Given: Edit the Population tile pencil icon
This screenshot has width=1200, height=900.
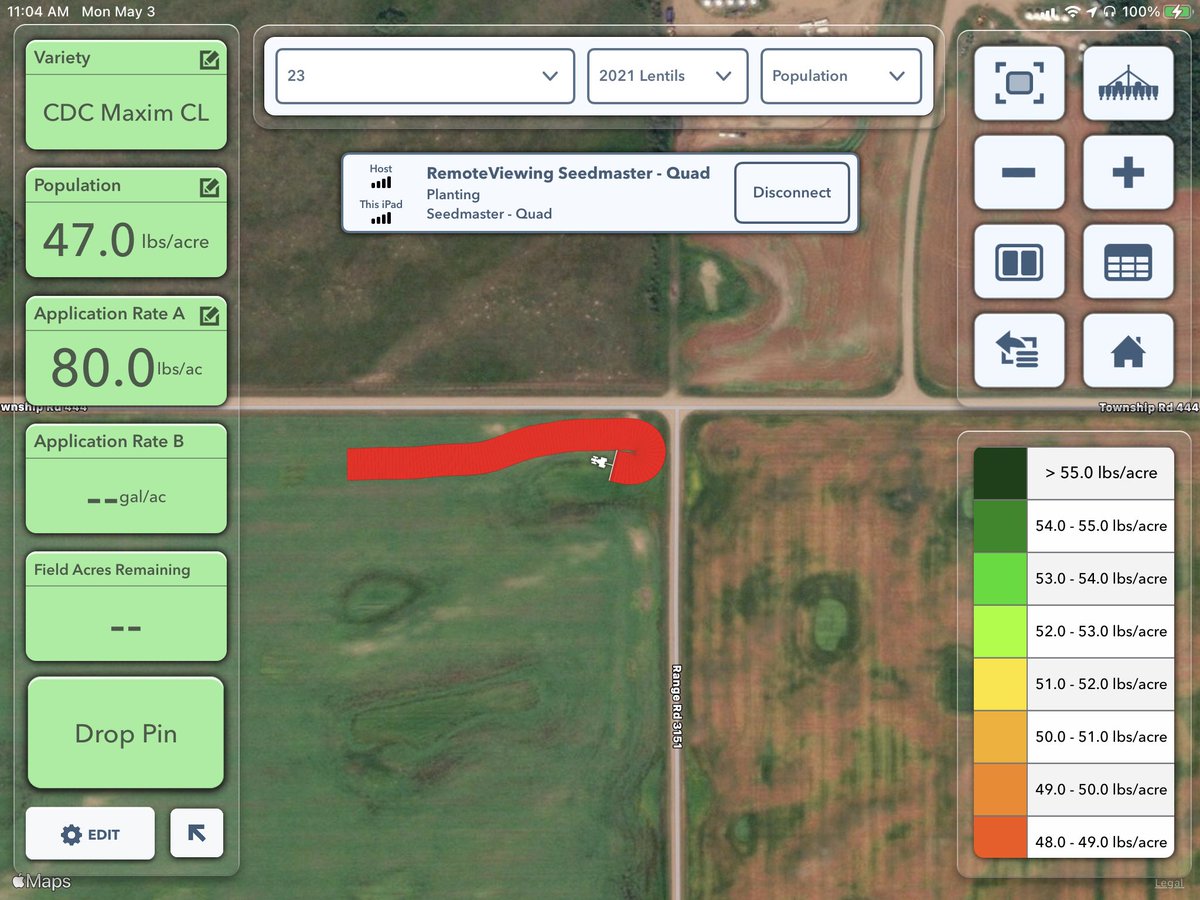Looking at the screenshot, I should (x=209, y=187).
